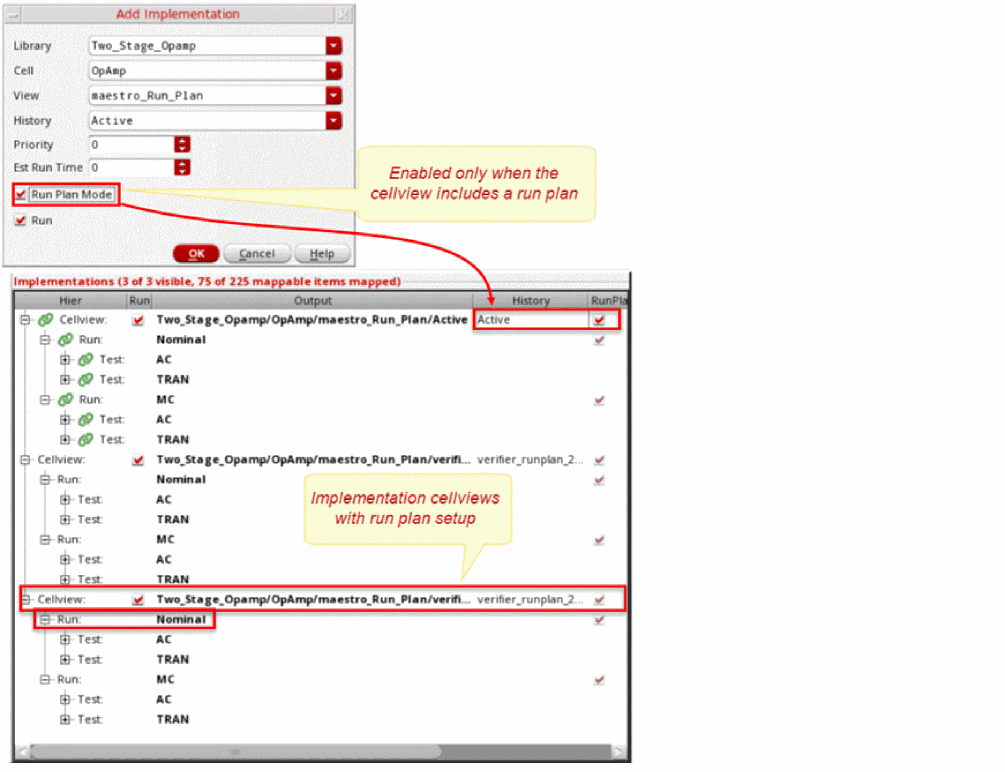Expand the TRAN test under first Nominal run
1005x772 pixels.
point(65,380)
